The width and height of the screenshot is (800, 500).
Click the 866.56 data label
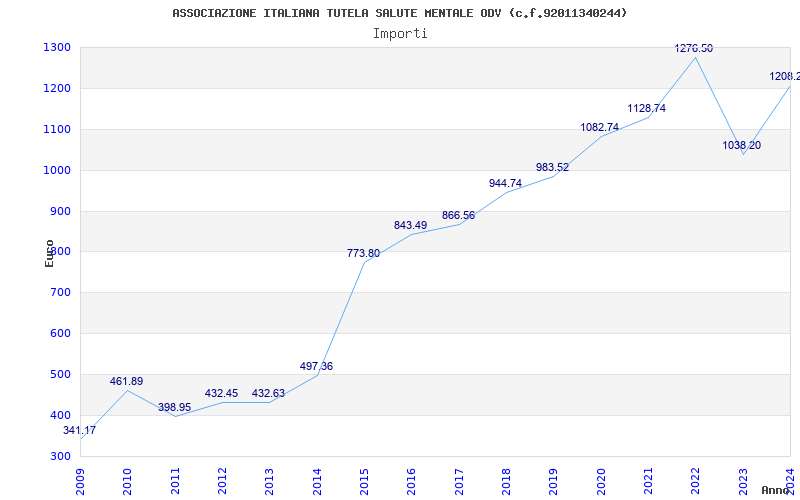(x=458, y=215)
